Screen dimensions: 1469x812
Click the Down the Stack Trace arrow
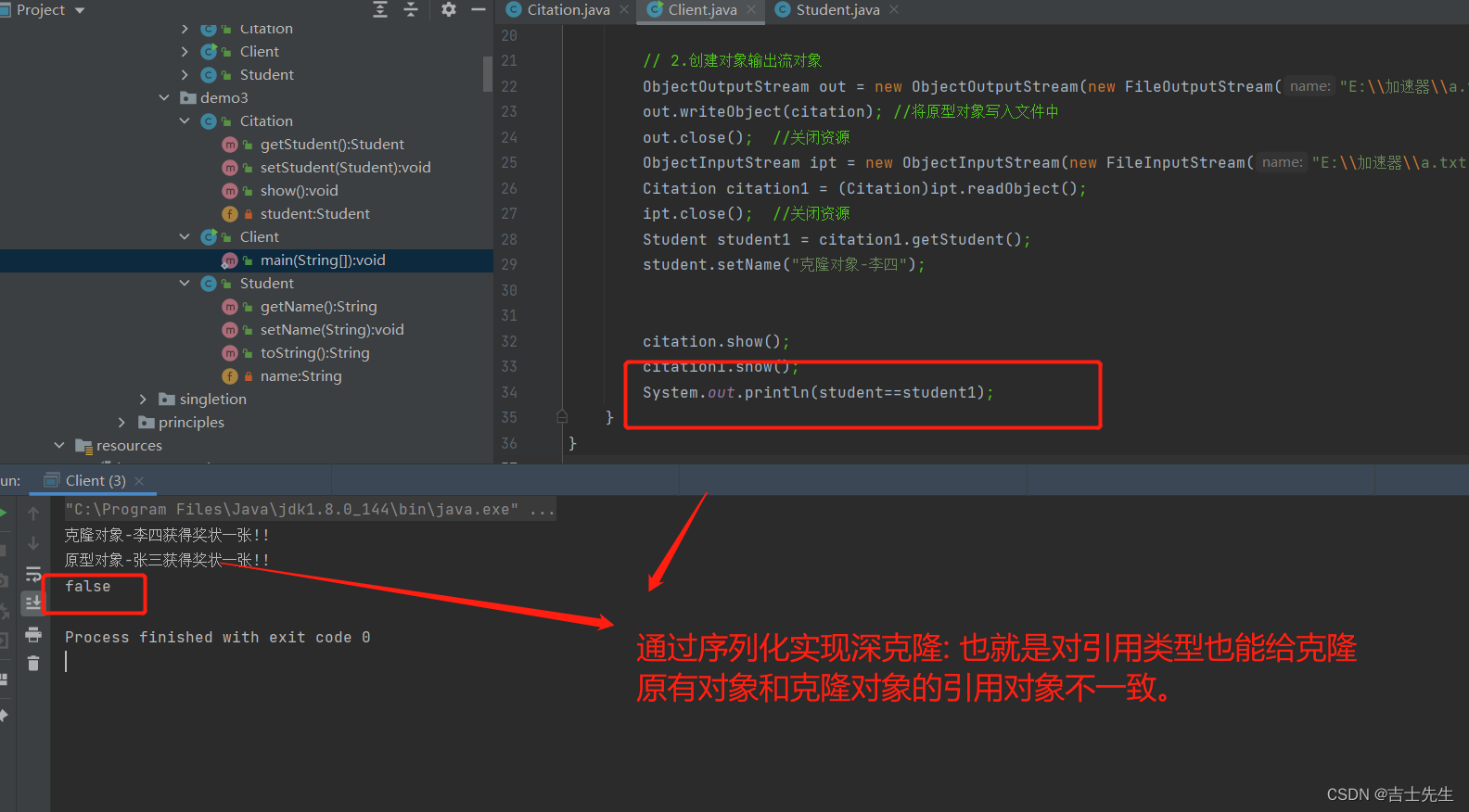click(x=33, y=542)
